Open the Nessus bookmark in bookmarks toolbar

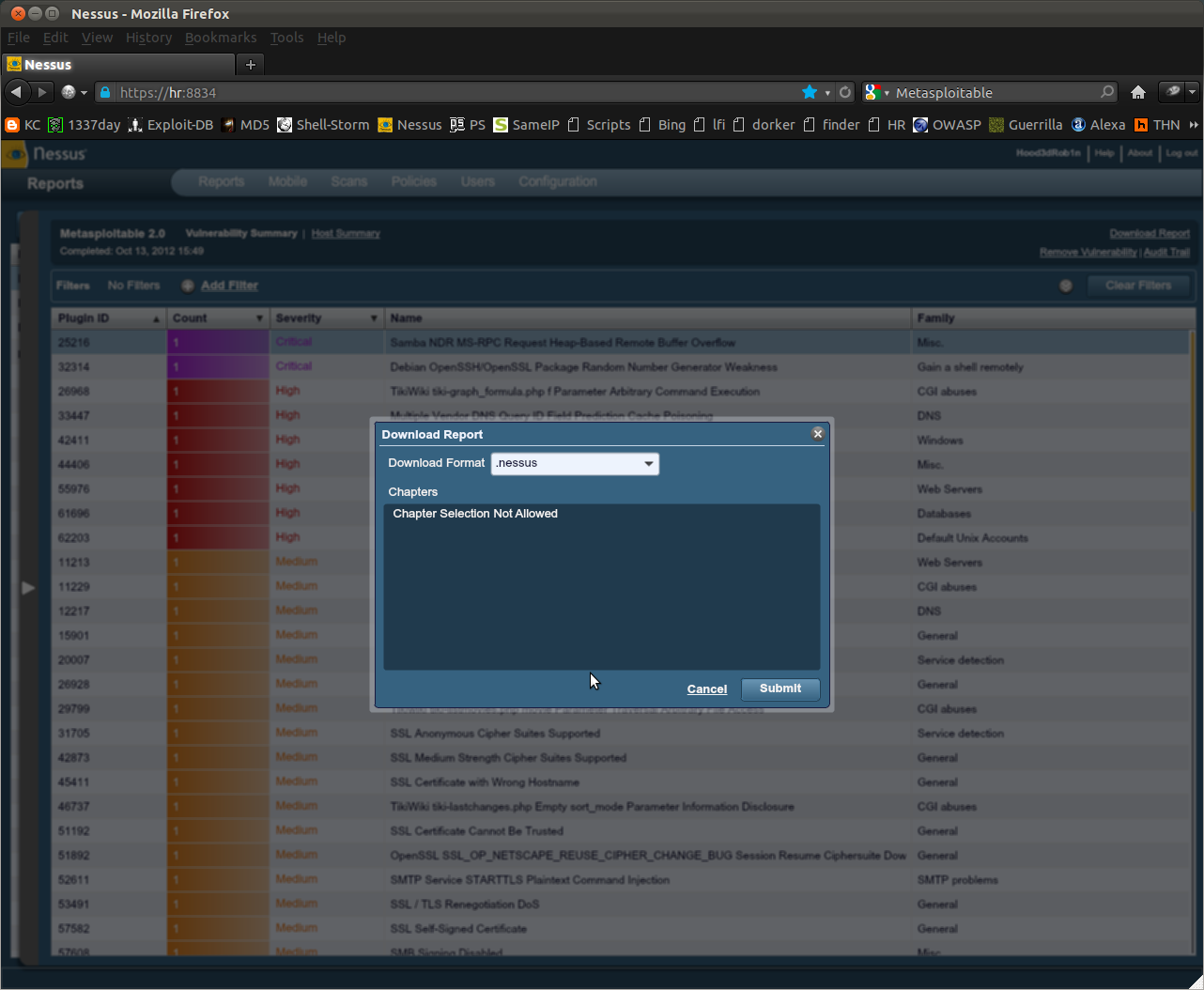(409, 125)
